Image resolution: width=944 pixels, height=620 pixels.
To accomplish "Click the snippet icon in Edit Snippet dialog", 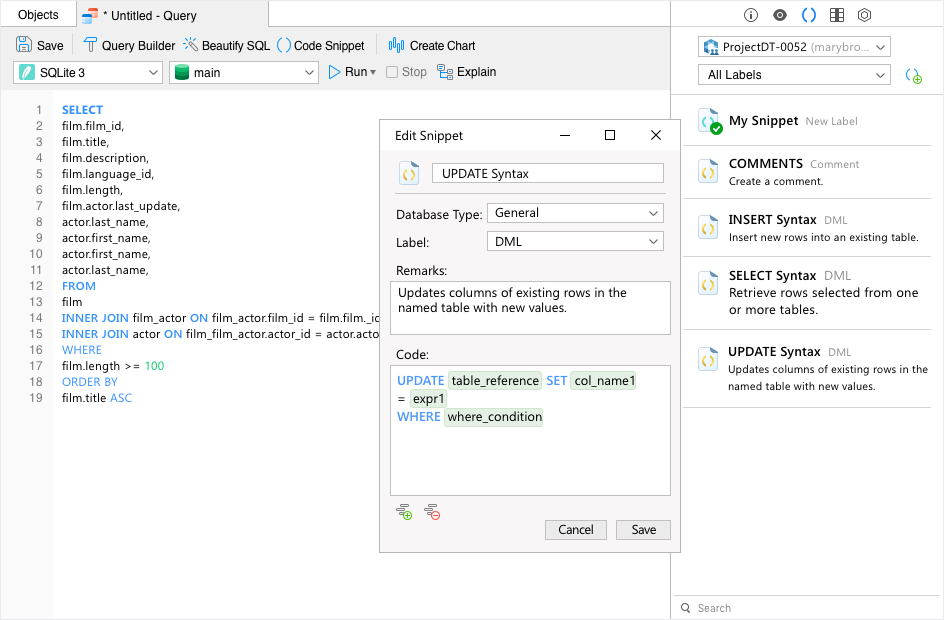I will [x=409, y=173].
